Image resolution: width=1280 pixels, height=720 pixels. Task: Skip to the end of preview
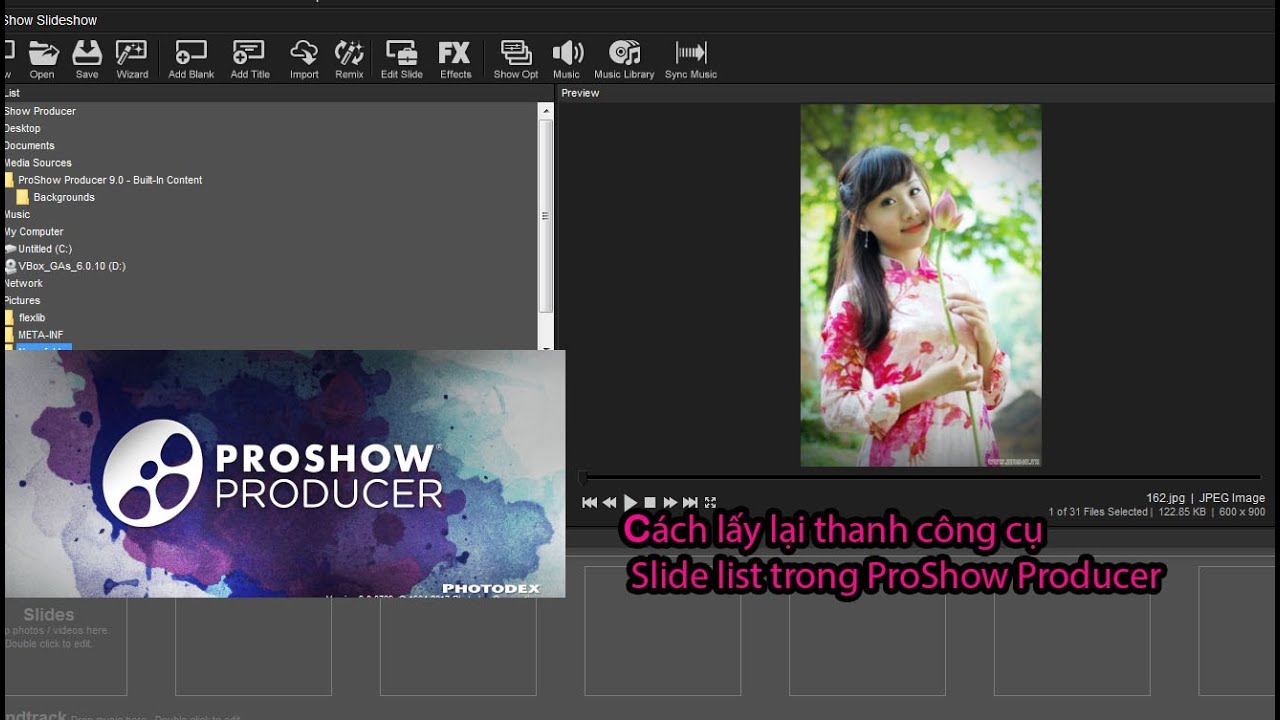pyautogui.click(x=690, y=502)
